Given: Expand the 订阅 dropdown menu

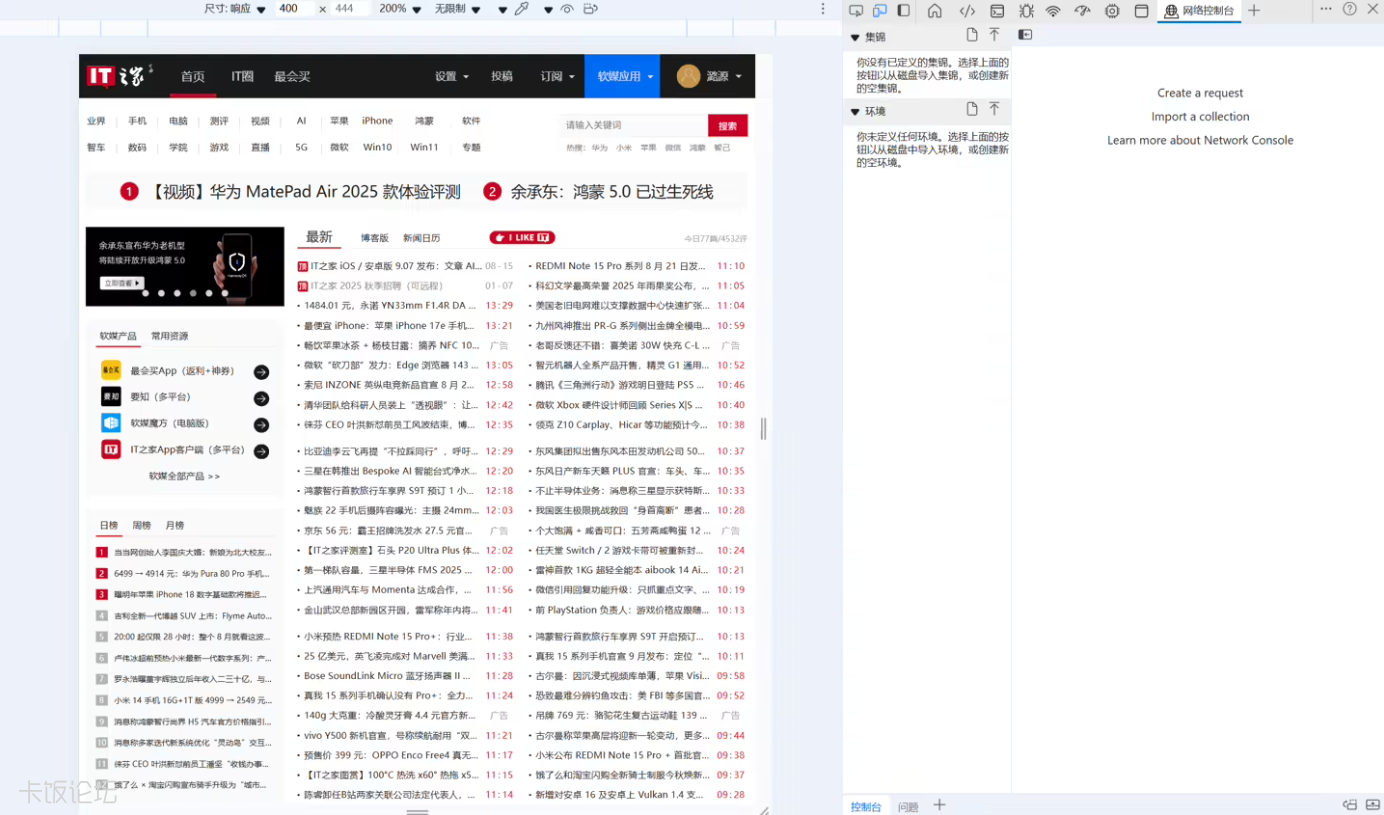Looking at the screenshot, I should point(558,76).
